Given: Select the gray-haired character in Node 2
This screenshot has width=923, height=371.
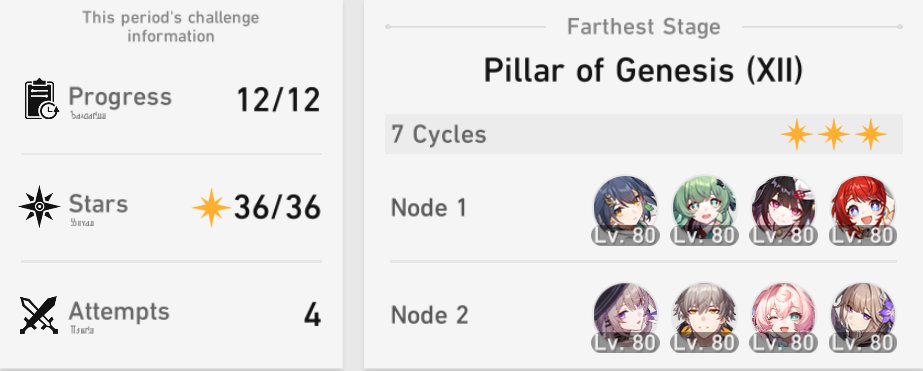Looking at the screenshot, I should (705, 317).
